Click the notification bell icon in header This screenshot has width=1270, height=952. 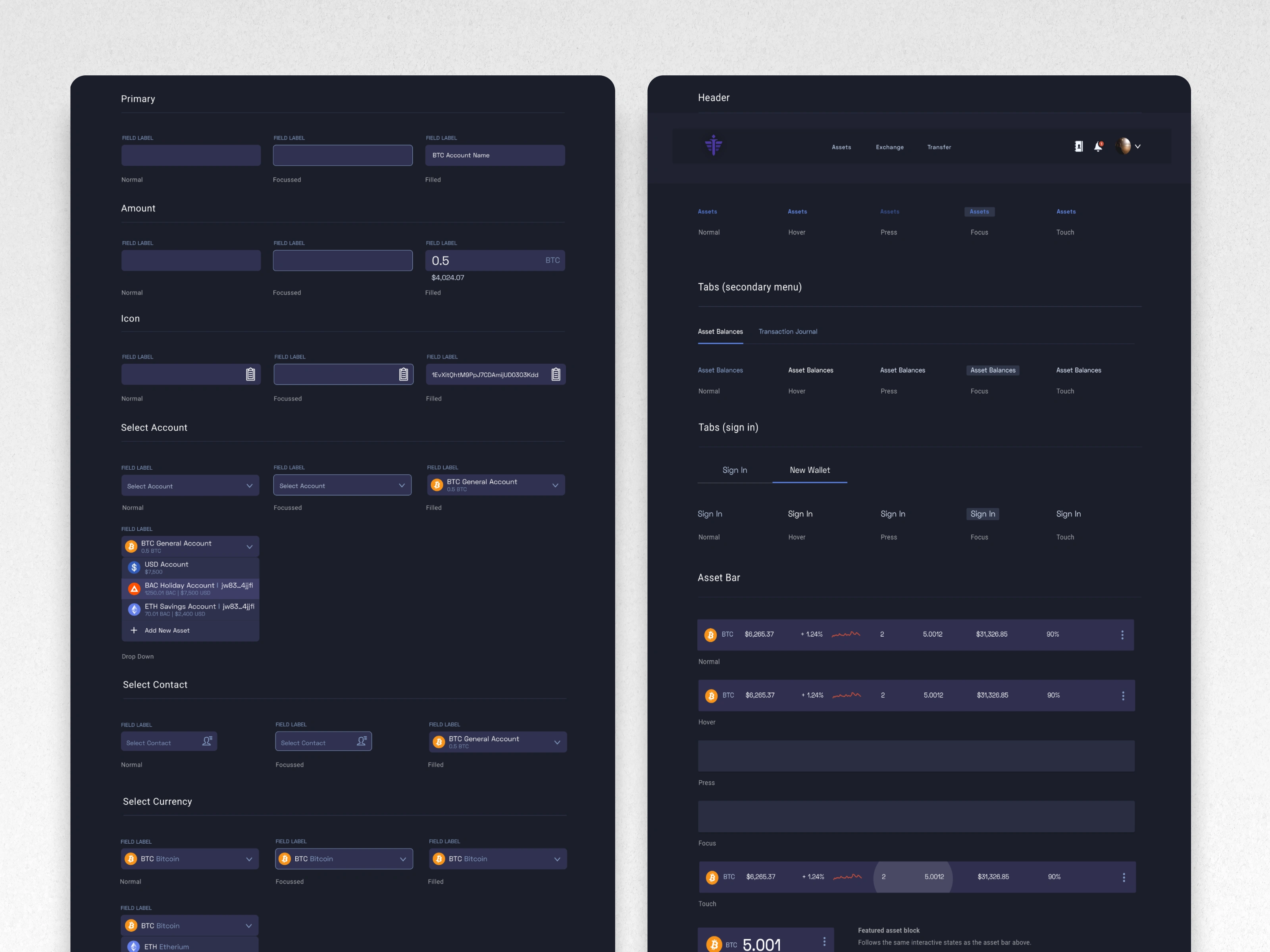pos(1098,147)
